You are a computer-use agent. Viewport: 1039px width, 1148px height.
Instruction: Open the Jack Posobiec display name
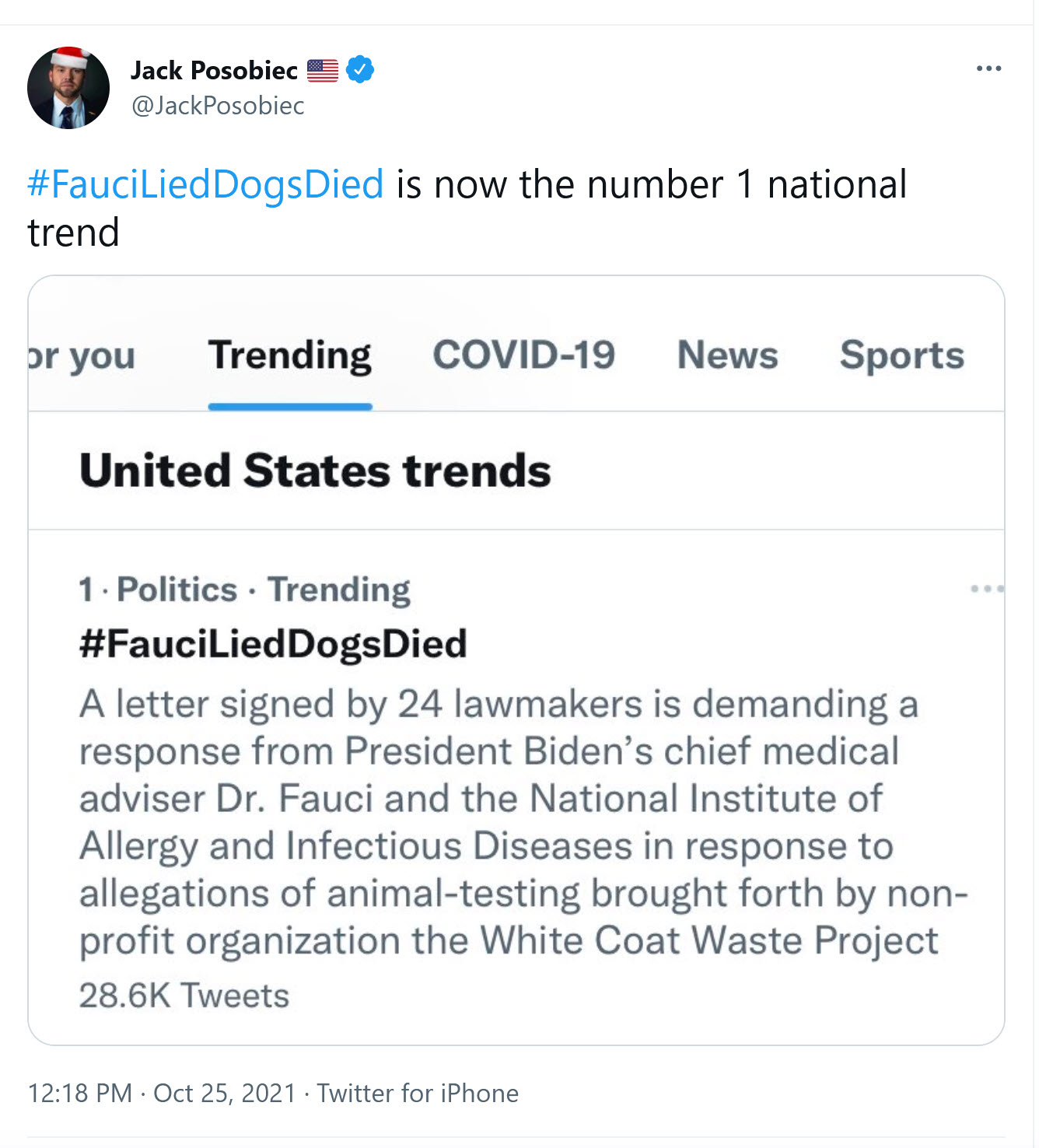214,70
